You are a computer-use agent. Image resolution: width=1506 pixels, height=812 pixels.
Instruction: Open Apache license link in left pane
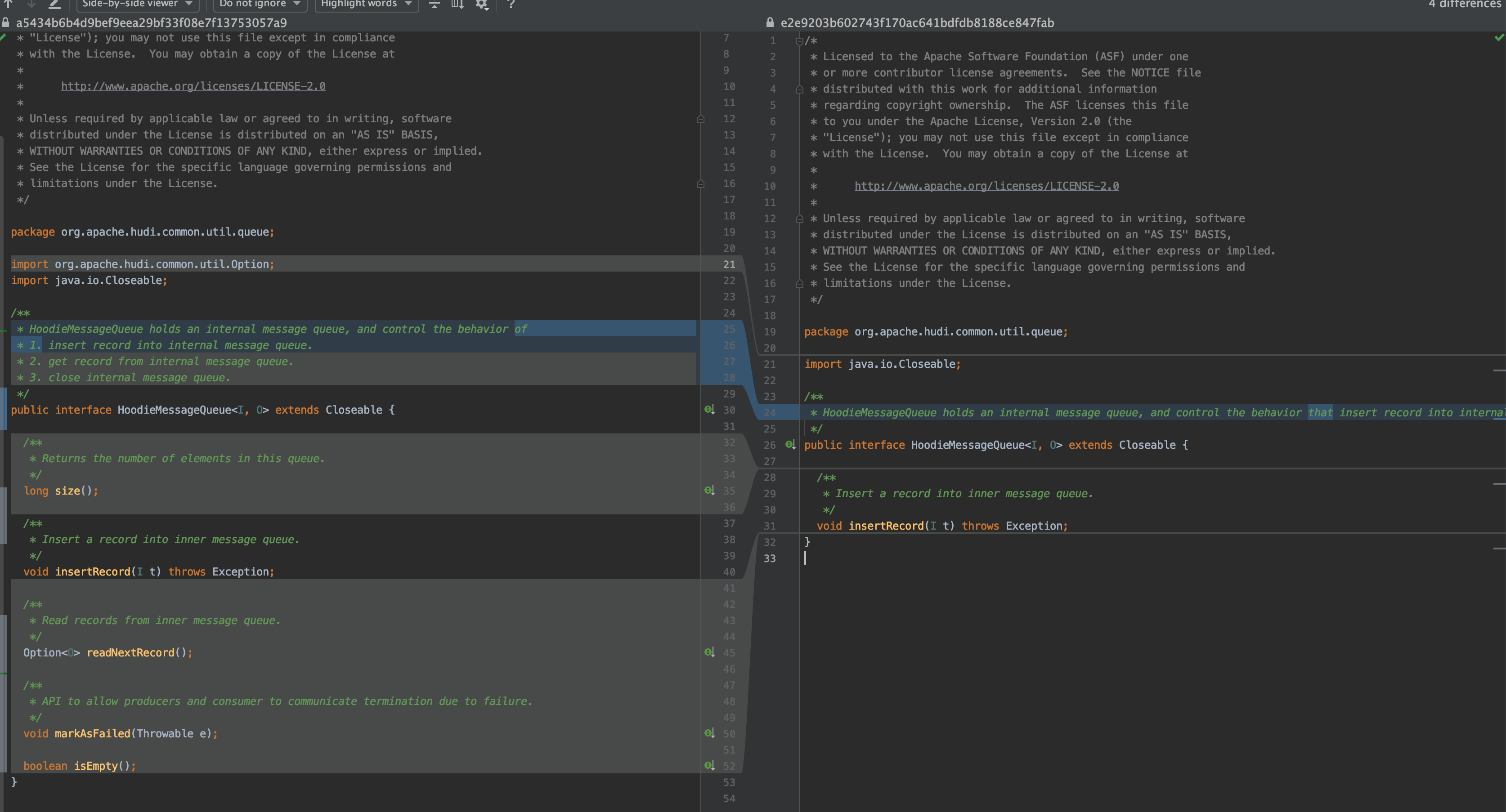coord(193,86)
